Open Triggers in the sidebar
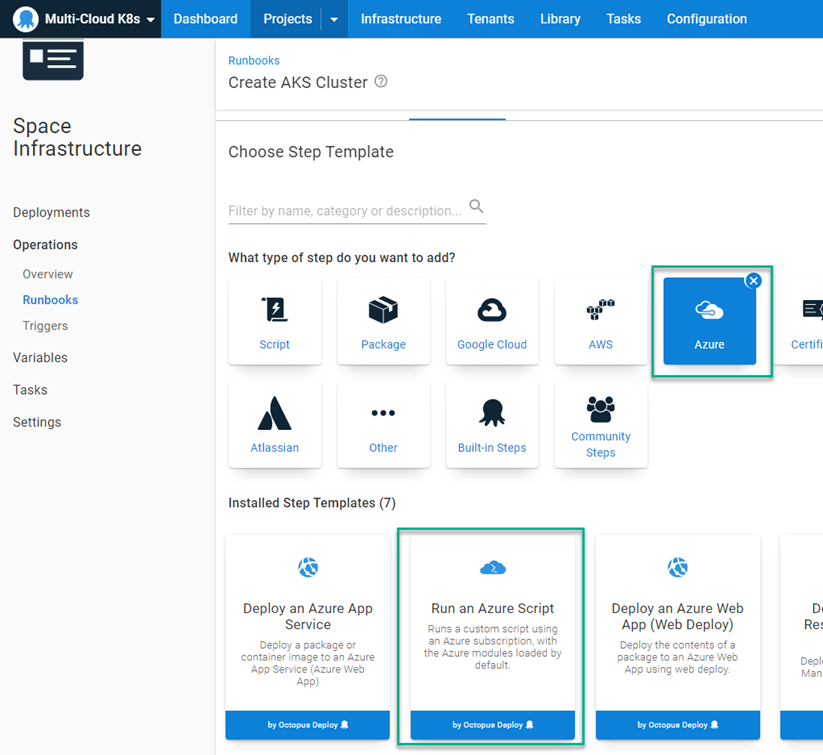The width and height of the screenshot is (823, 755). pos(45,326)
